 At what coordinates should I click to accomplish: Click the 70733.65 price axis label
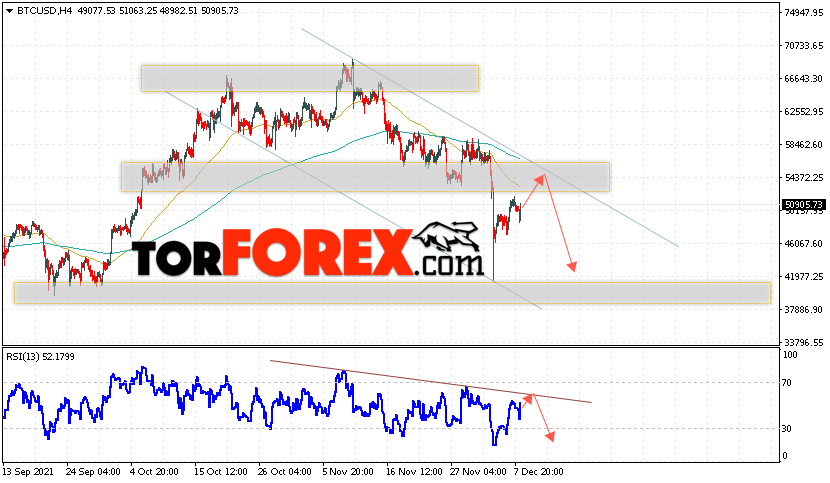(804, 46)
